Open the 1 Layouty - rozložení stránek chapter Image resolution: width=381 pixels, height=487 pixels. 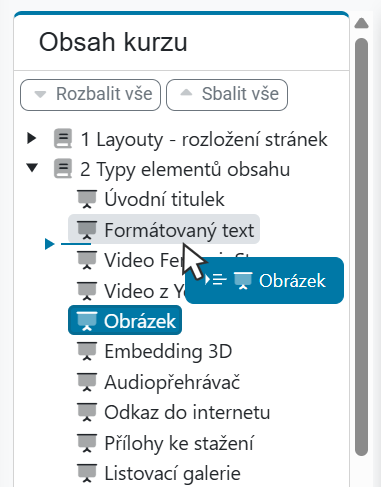(204, 139)
